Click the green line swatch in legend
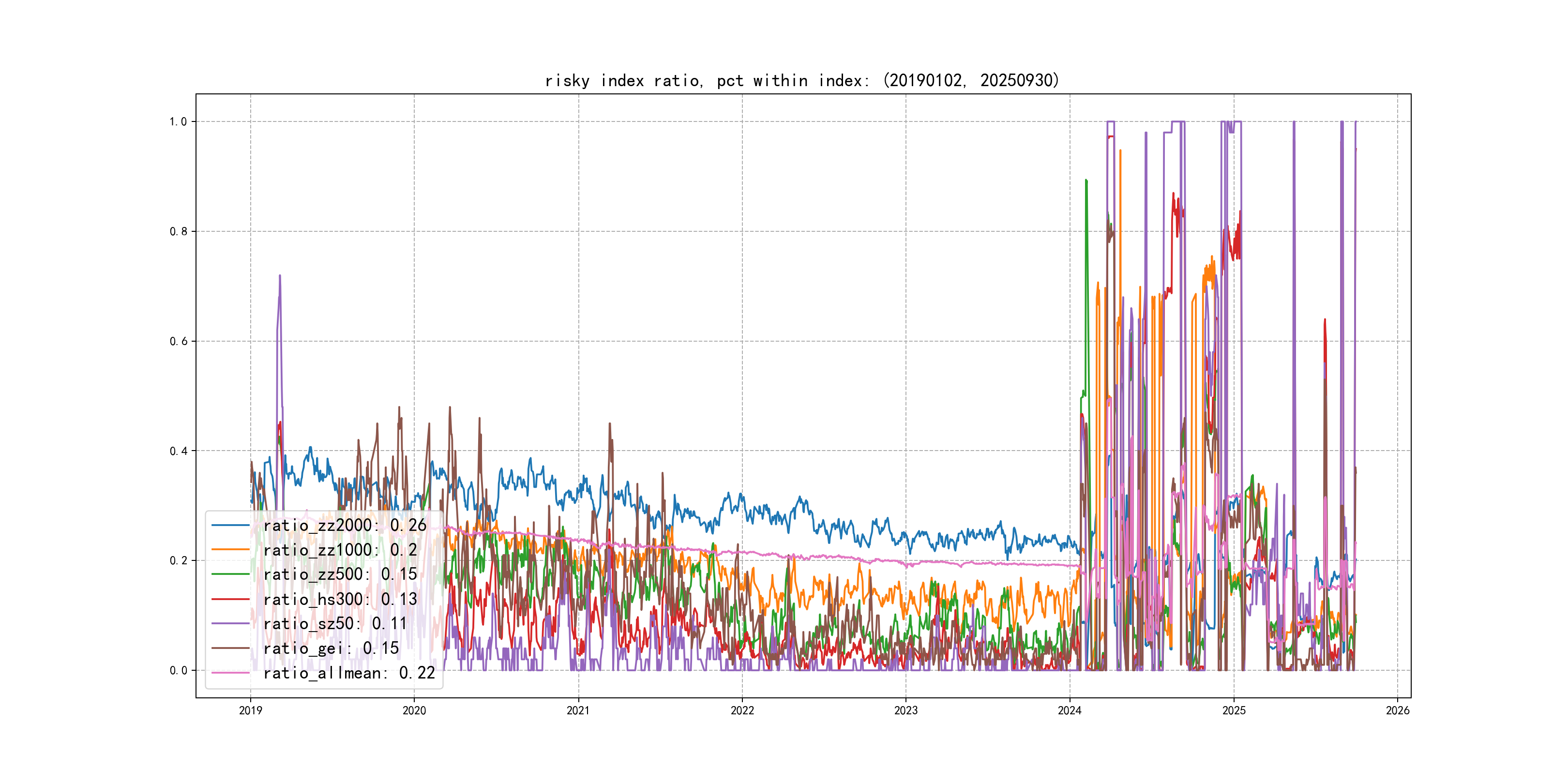The height and width of the screenshot is (784, 1568). [231, 574]
